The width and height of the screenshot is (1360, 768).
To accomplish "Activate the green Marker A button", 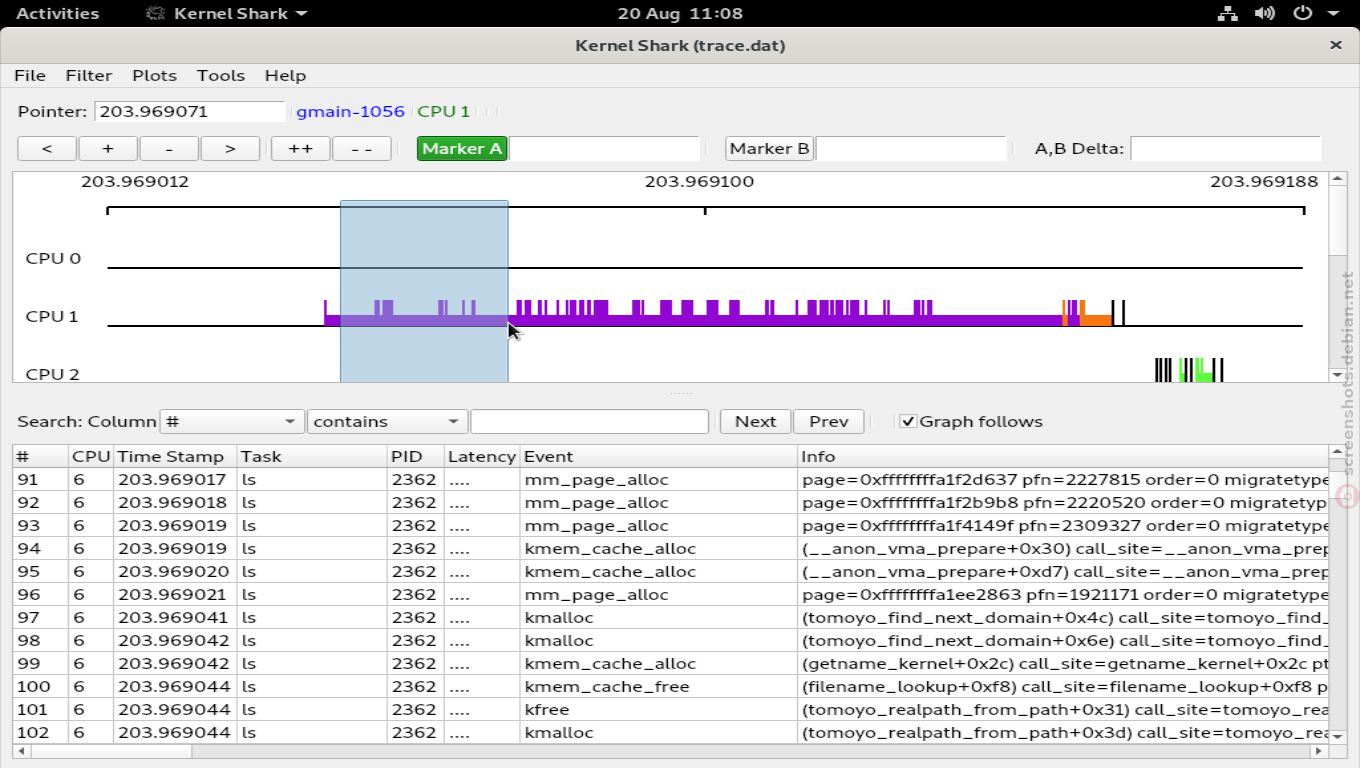I will [x=462, y=148].
